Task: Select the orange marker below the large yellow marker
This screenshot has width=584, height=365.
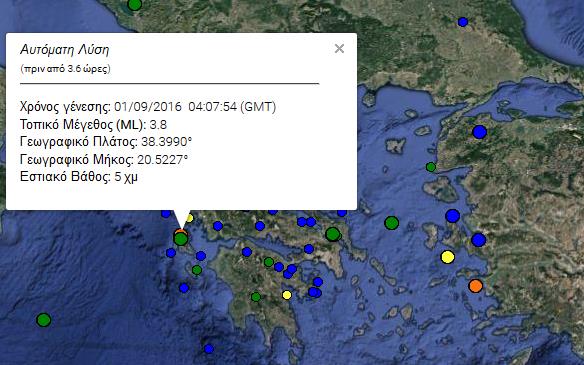Action: coord(476,286)
